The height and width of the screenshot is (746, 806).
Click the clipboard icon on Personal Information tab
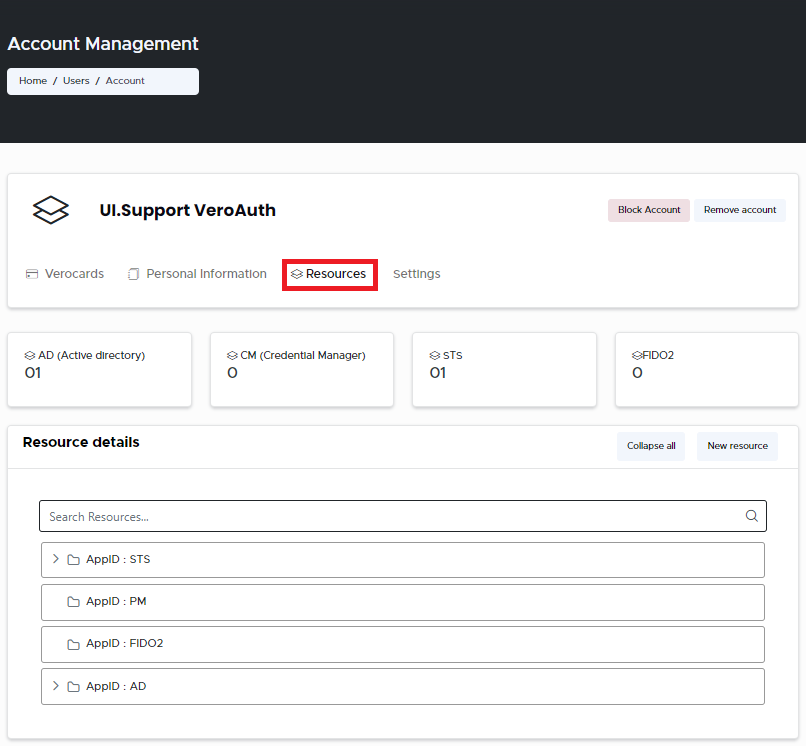pyautogui.click(x=133, y=273)
